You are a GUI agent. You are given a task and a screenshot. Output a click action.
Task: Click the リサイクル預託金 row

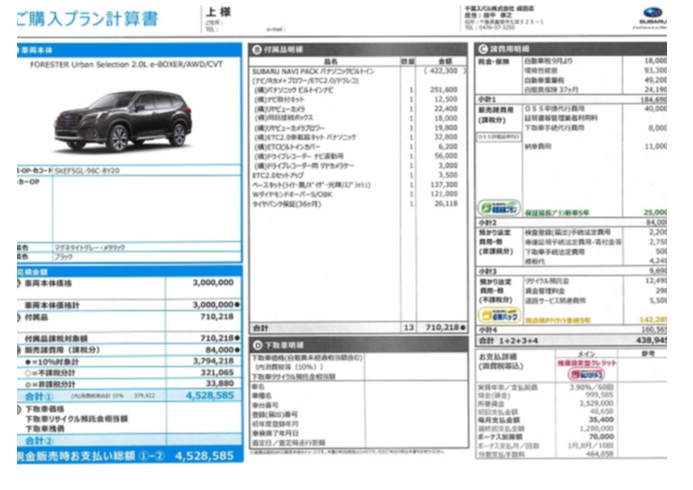(x=594, y=281)
